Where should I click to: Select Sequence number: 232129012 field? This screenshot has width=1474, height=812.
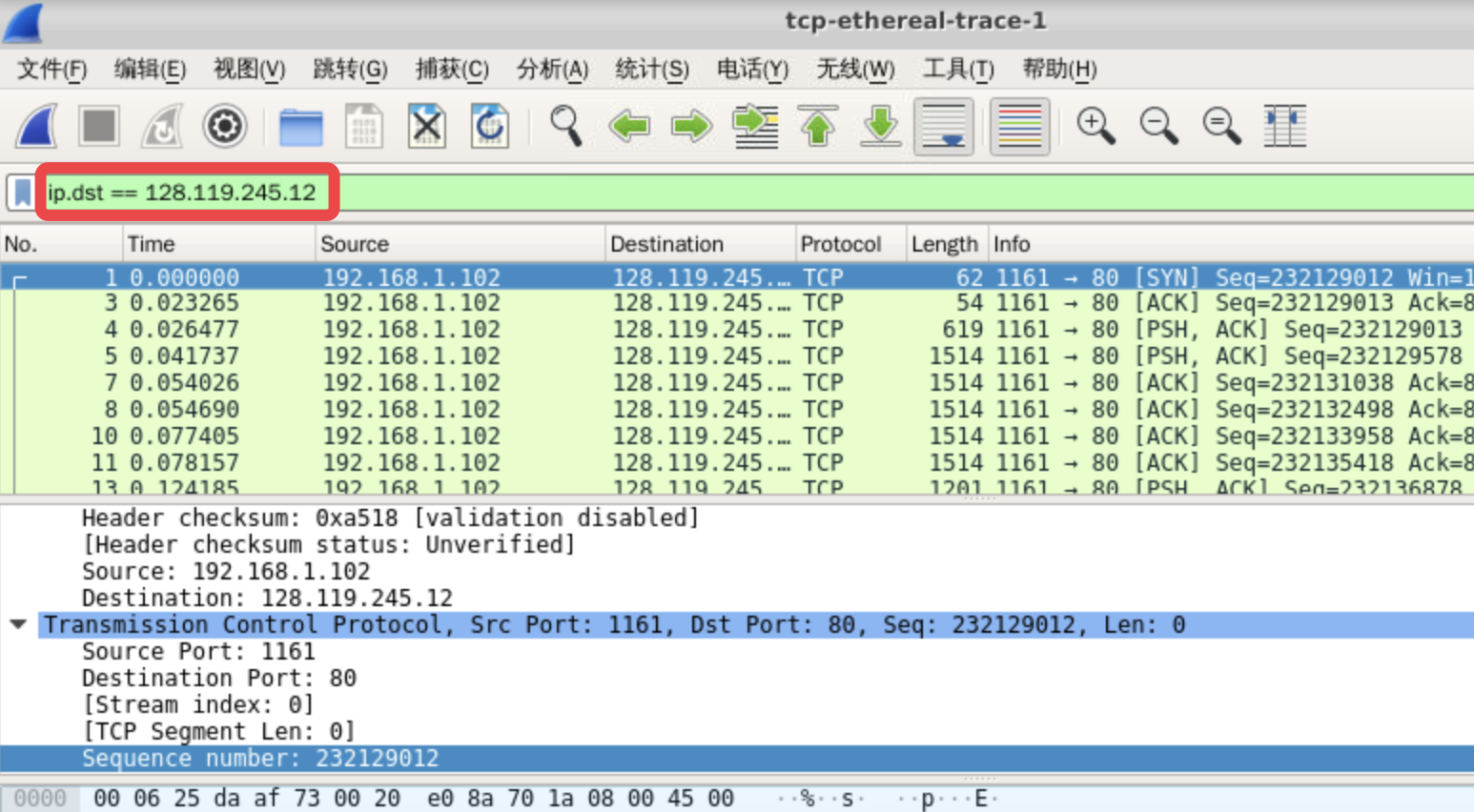click(737, 759)
